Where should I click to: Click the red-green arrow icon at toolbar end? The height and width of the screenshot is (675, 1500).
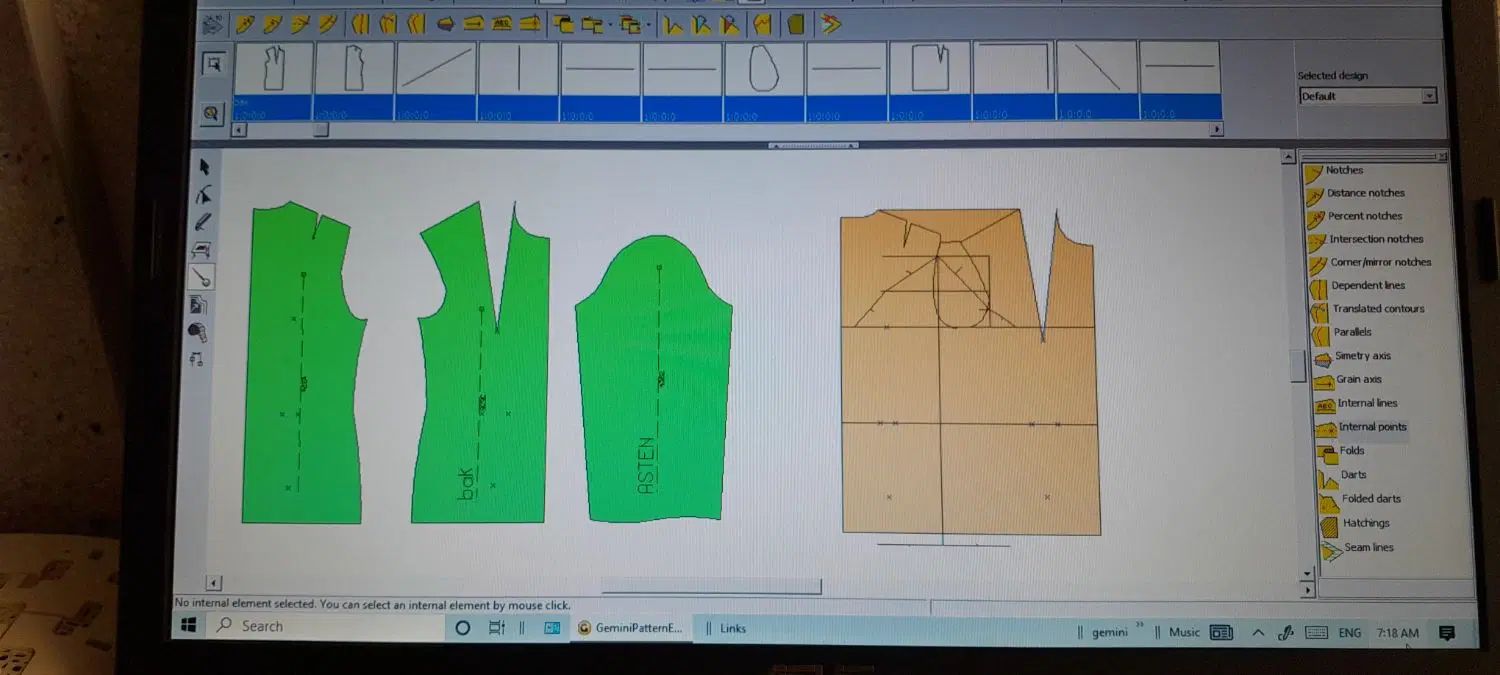pos(830,24)
